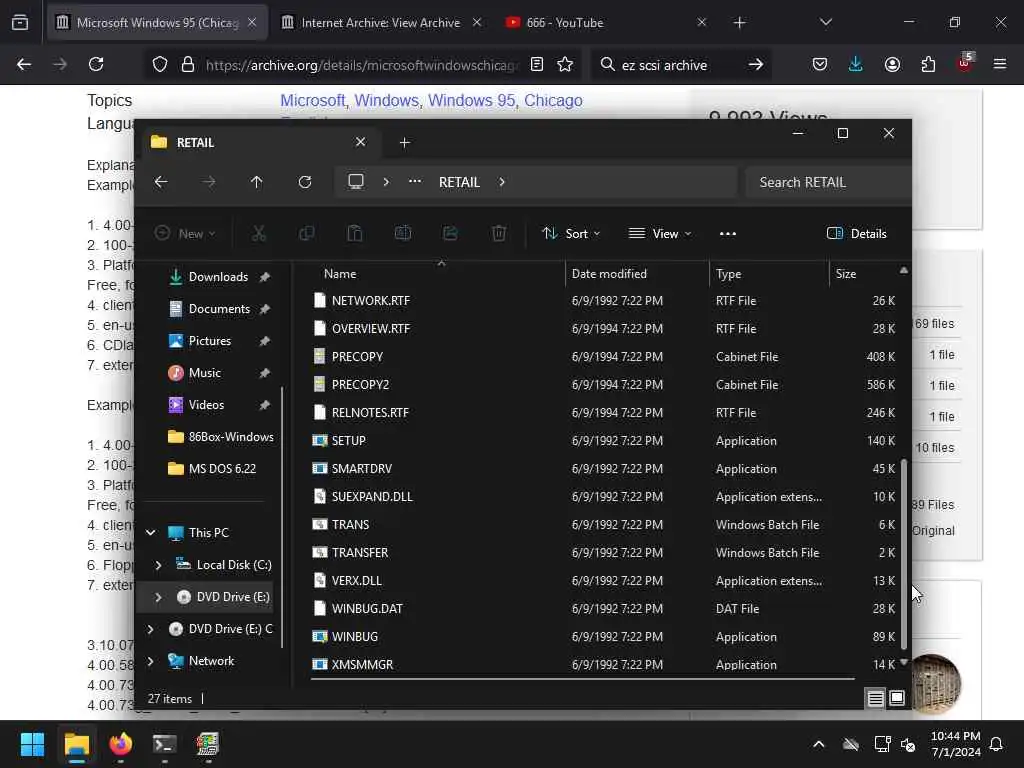Bookmark this page with the star icon

point(565,64)
